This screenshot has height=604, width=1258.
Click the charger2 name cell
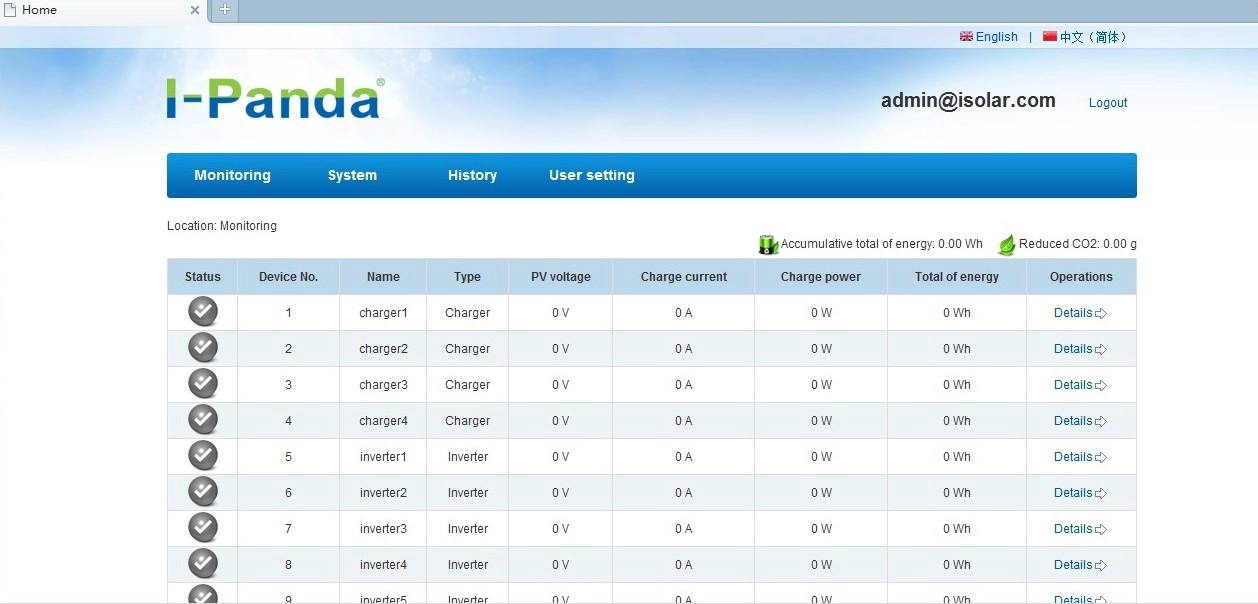(x=383, y=349)
